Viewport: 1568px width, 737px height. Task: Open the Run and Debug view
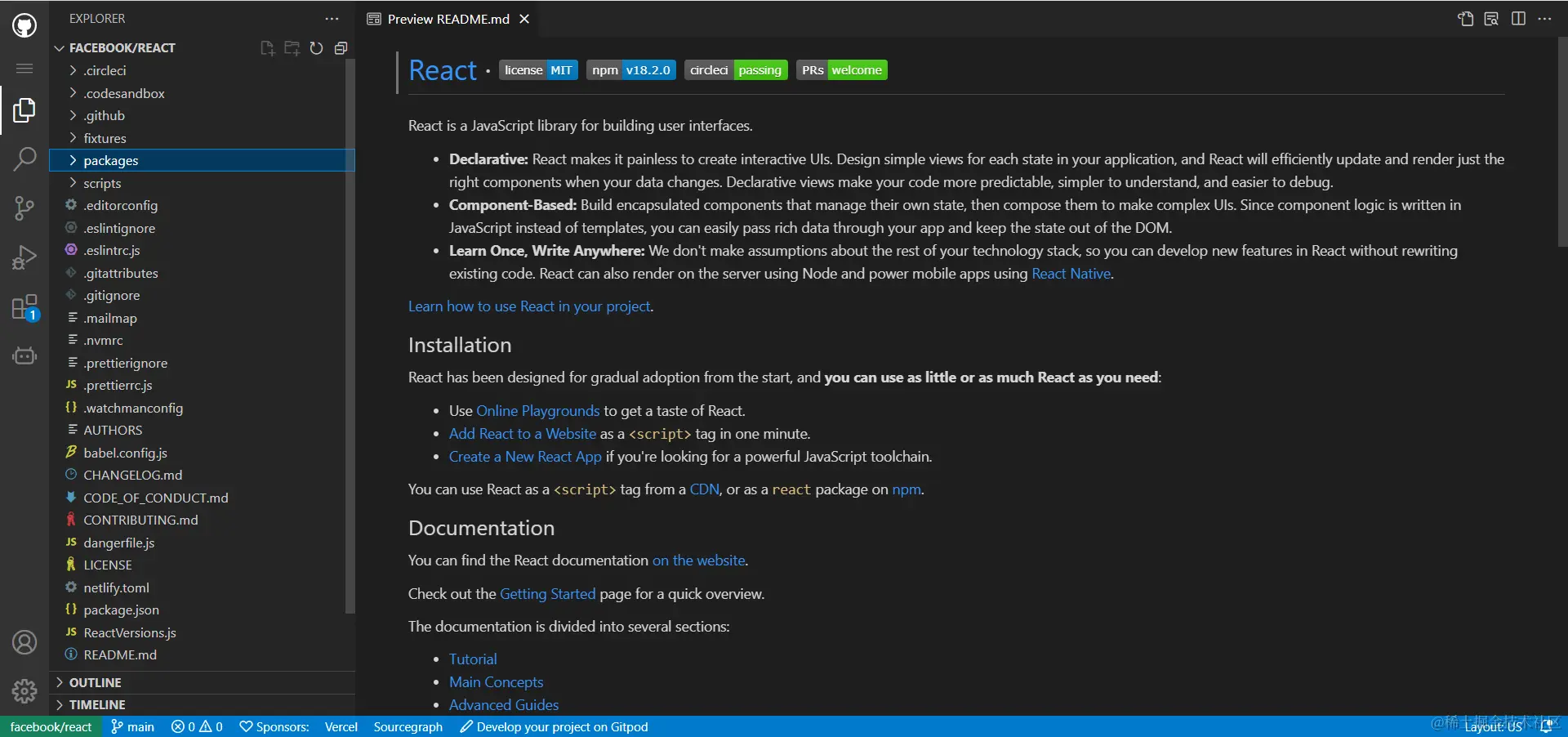click(24, 257)
